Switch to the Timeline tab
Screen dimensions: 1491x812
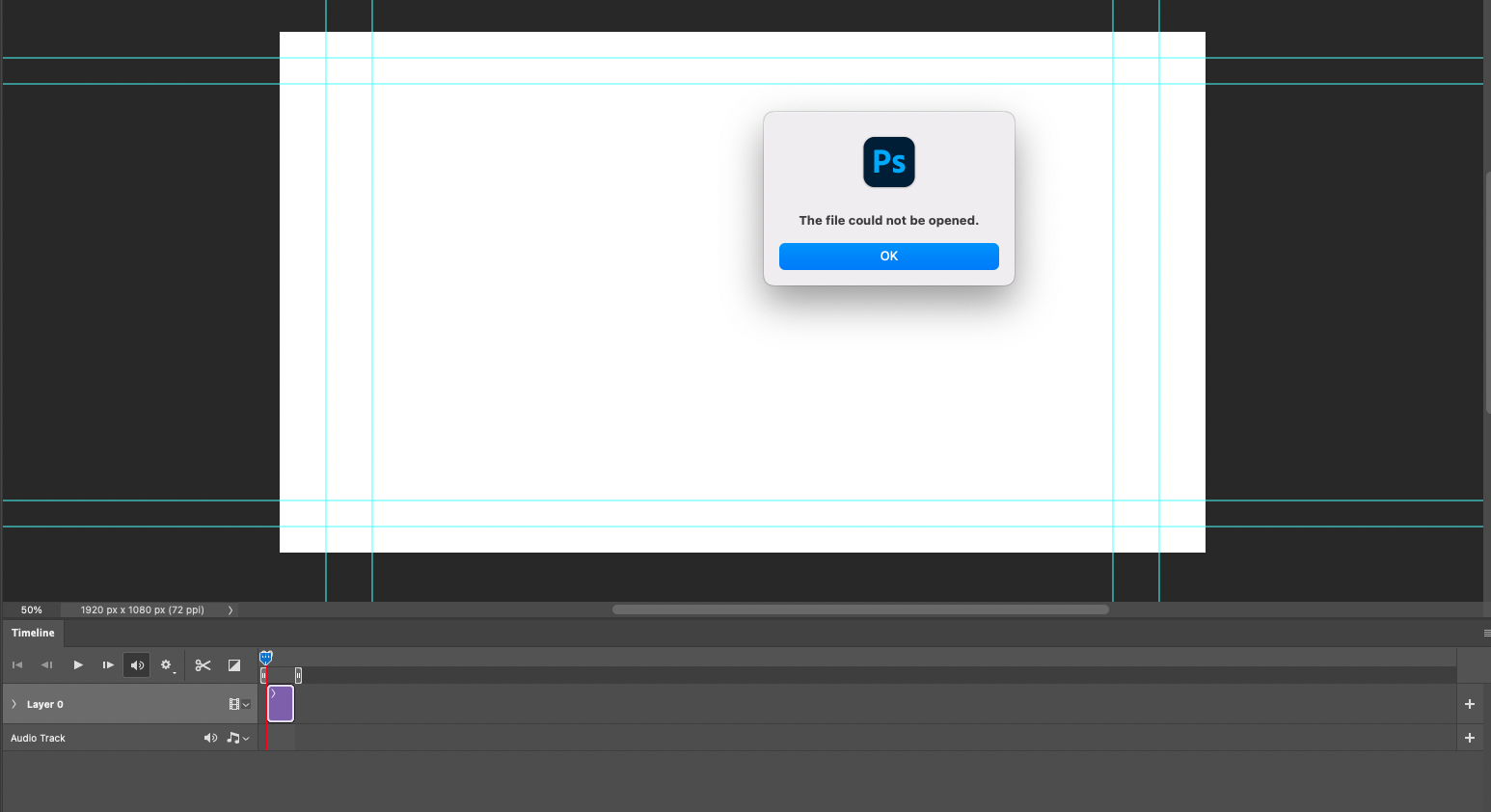[x=33, y=633]
